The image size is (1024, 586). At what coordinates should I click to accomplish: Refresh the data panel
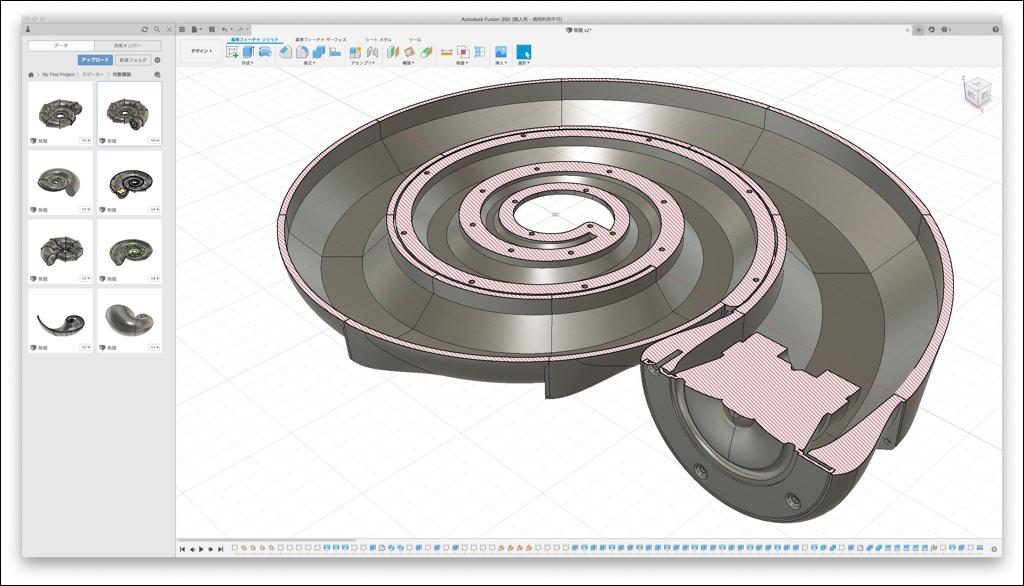144,29
